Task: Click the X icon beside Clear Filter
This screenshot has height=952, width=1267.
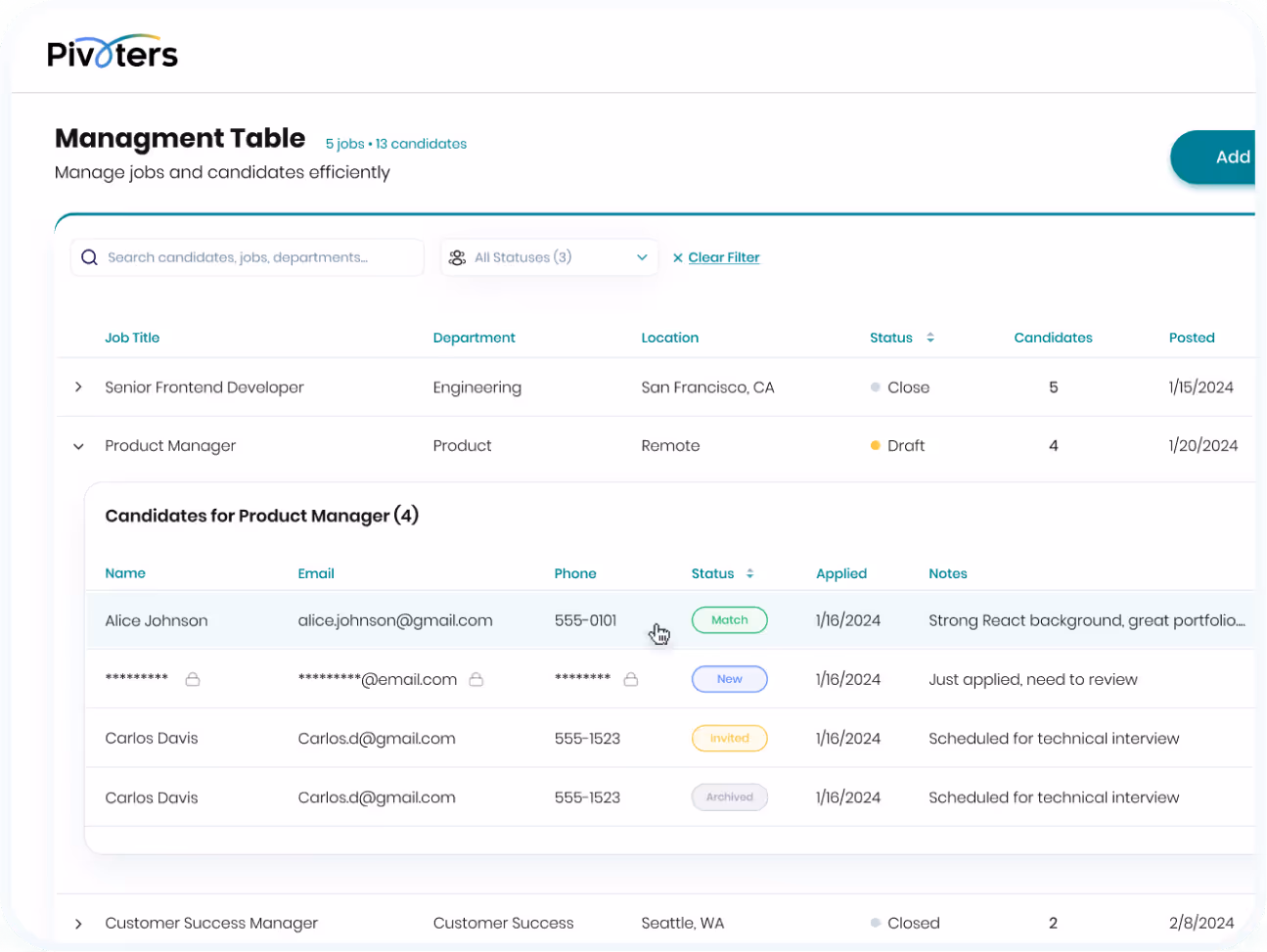Action: click(x=678, y=256)
